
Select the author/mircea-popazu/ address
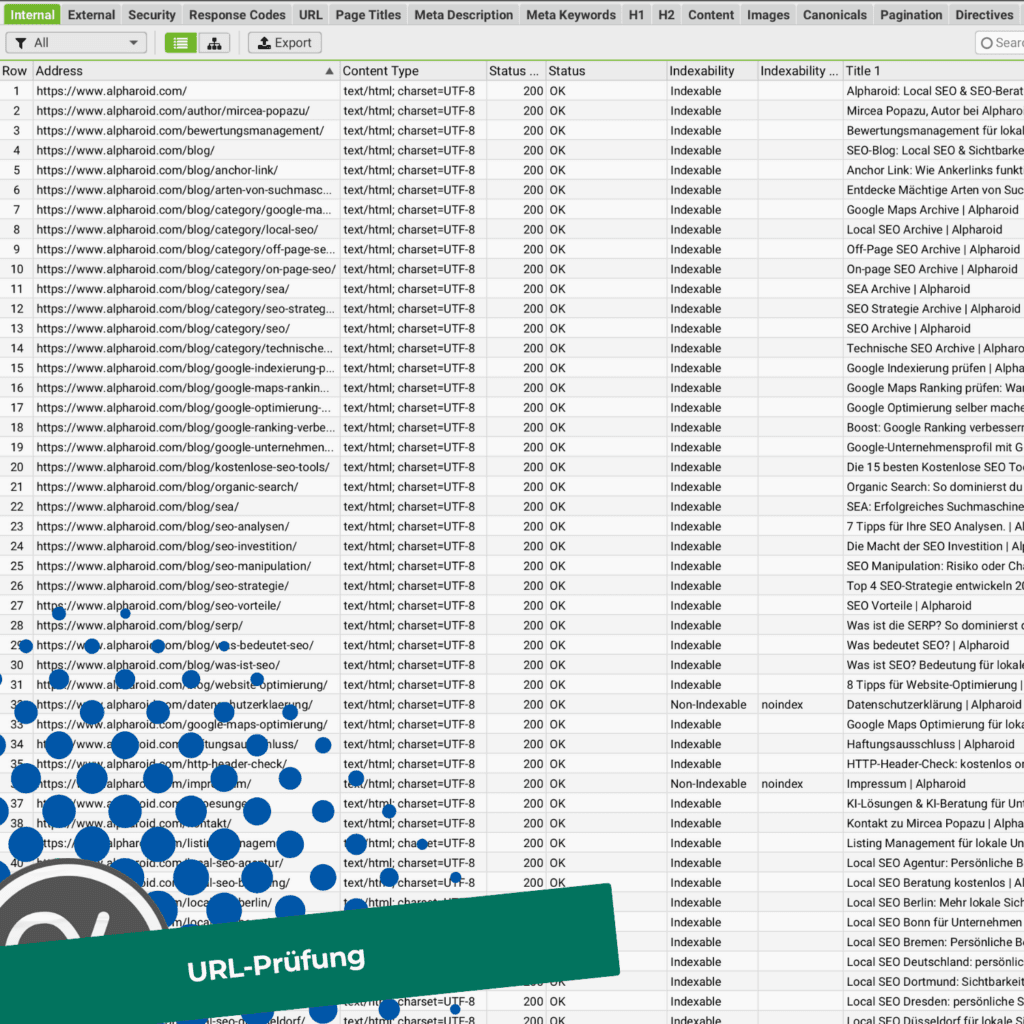click(173, 111)
